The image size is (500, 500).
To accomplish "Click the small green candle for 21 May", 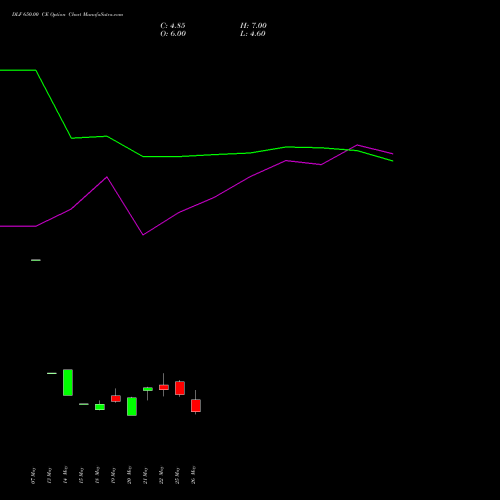I will coord(148,389).
